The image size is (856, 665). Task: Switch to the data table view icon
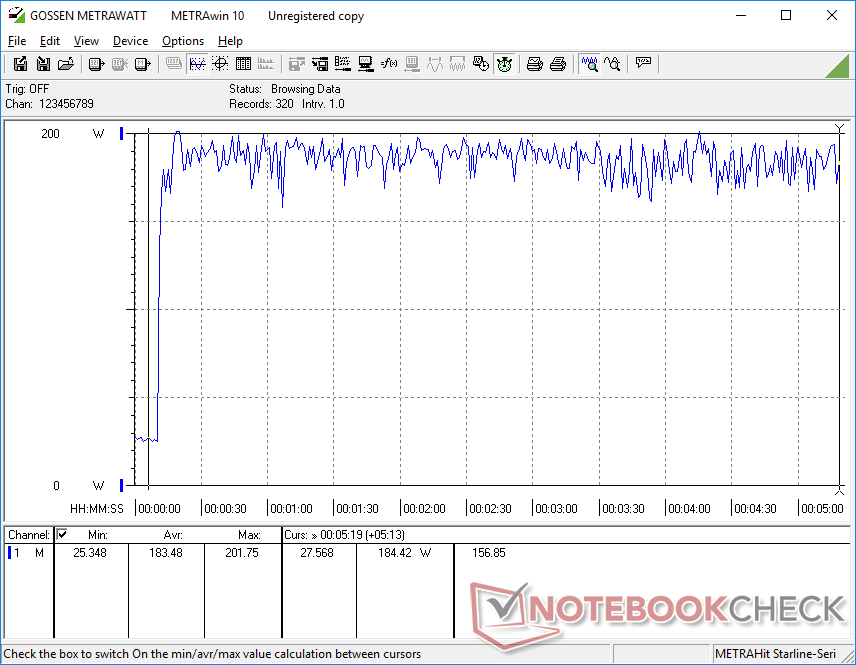pyautogui.click(x=243, y=64)
